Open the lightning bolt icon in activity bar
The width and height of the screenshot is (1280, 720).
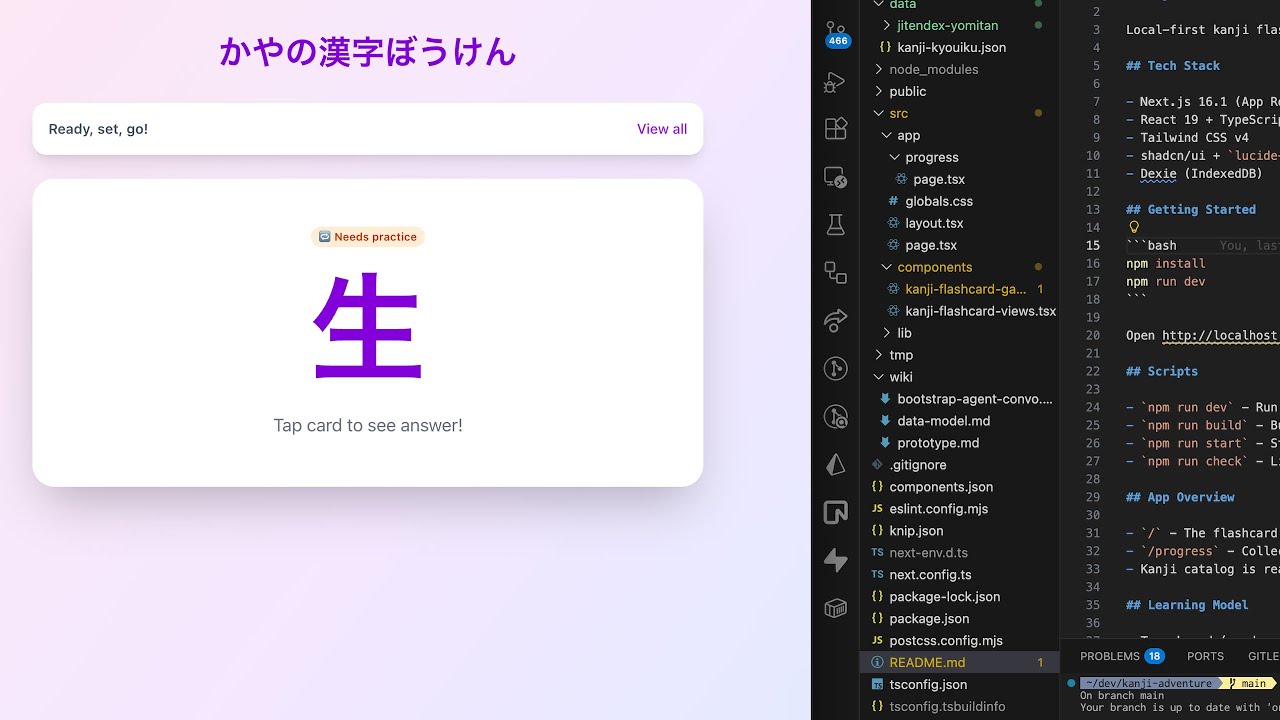pos(835,561)
